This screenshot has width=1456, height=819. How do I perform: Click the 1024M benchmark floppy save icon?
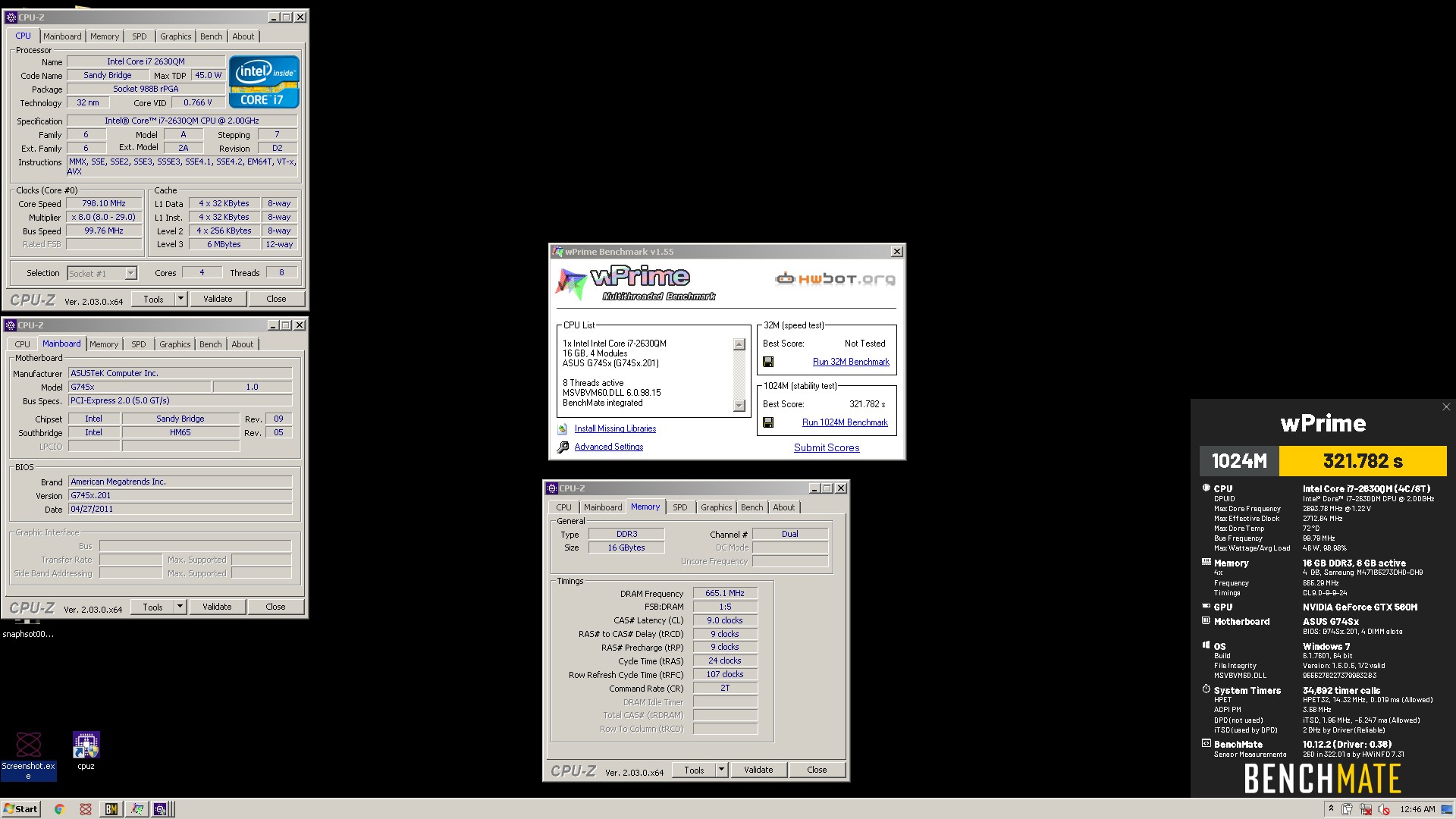pos(768,423)
